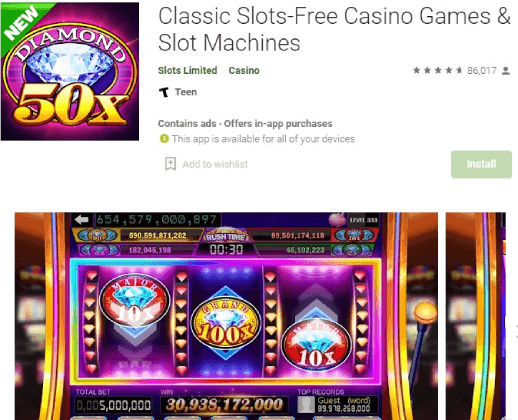Click the Grand 100x symbol on middle reel

[x=226, y=324]
